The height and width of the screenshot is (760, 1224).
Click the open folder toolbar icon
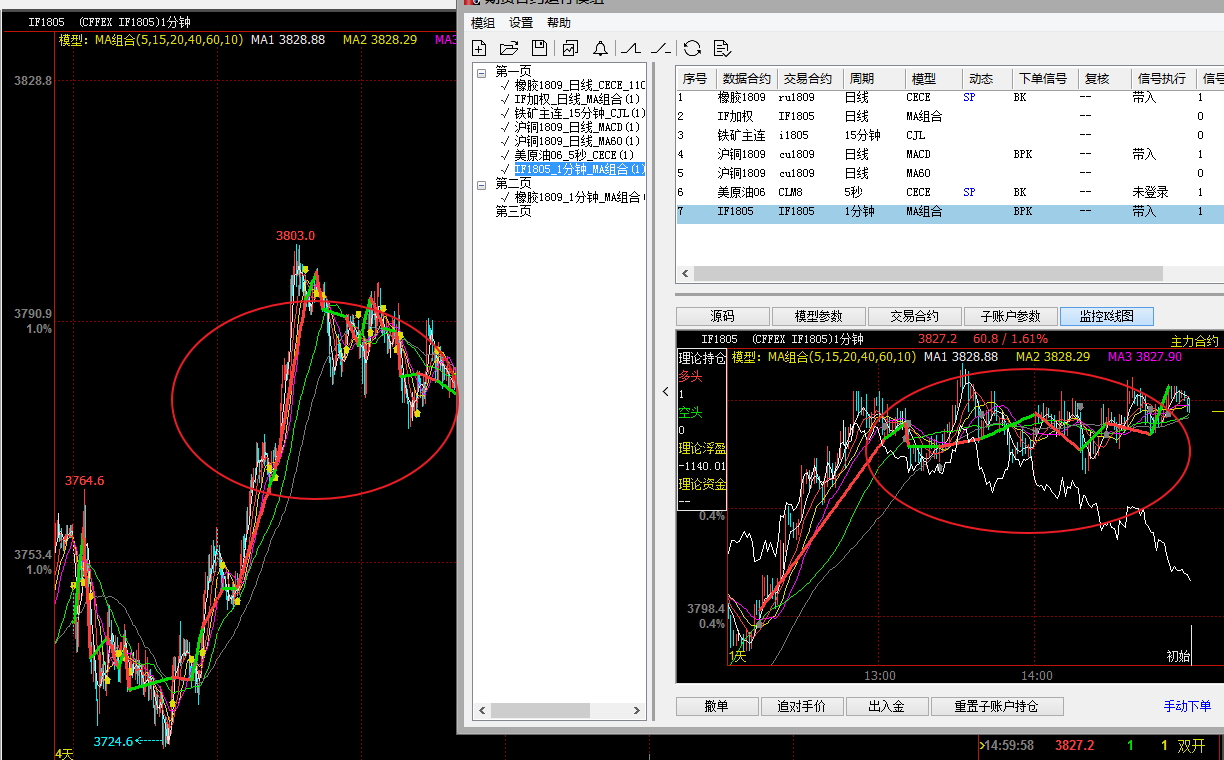pos(509,48)
